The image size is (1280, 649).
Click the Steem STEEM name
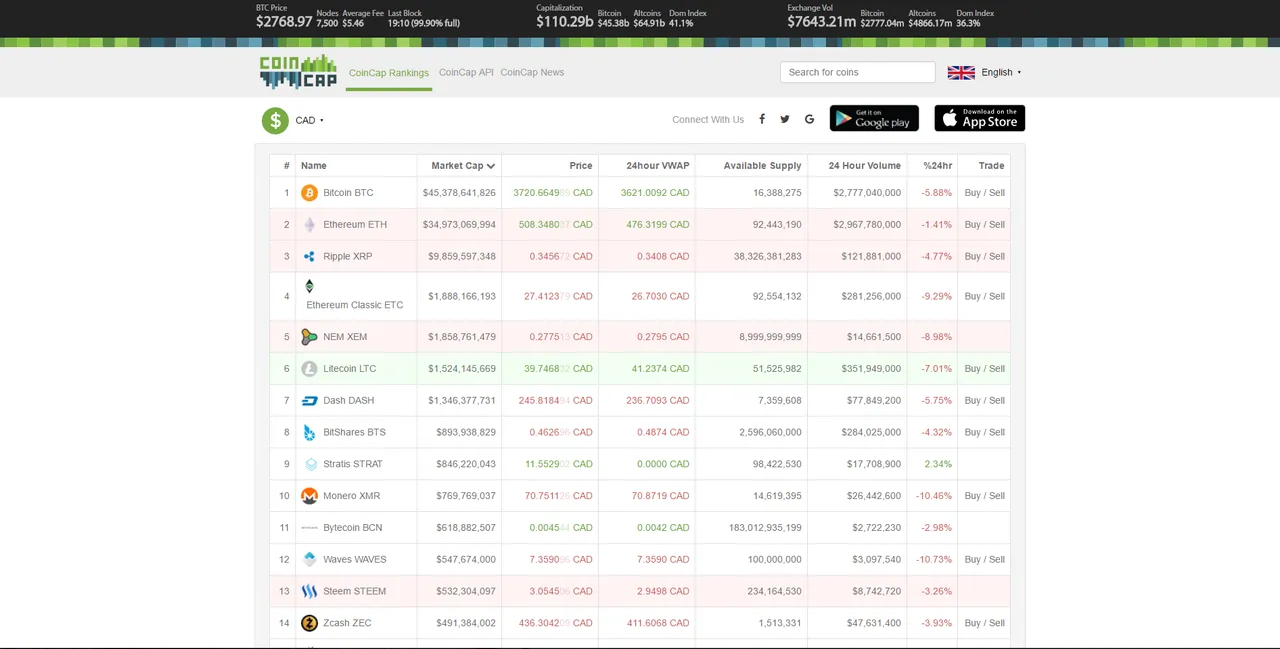click(x=355, y=592)
